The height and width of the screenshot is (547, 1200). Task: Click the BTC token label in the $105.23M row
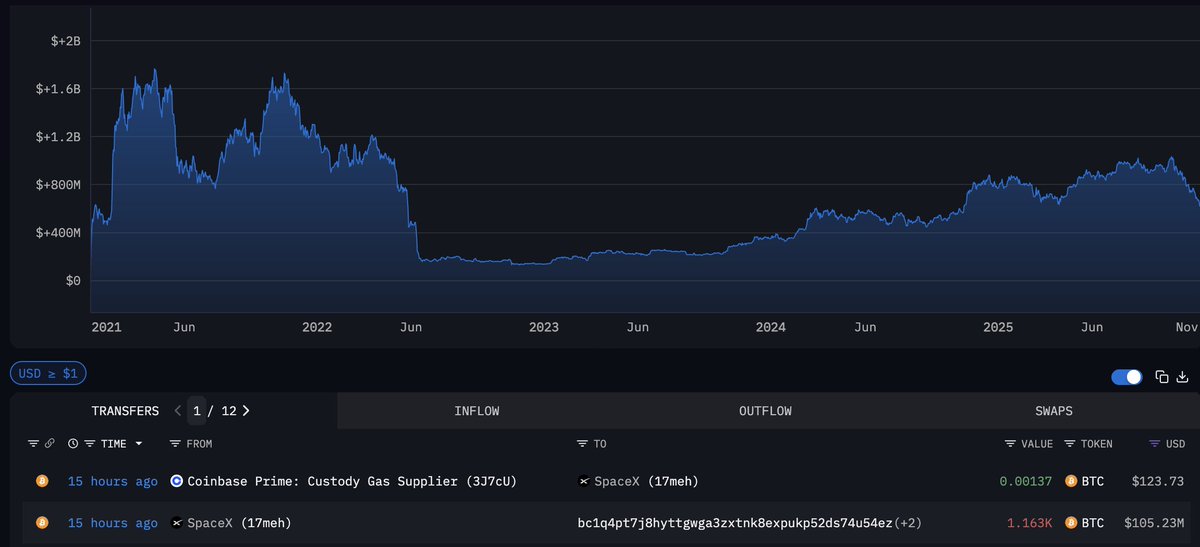(x=1093, y=522)
